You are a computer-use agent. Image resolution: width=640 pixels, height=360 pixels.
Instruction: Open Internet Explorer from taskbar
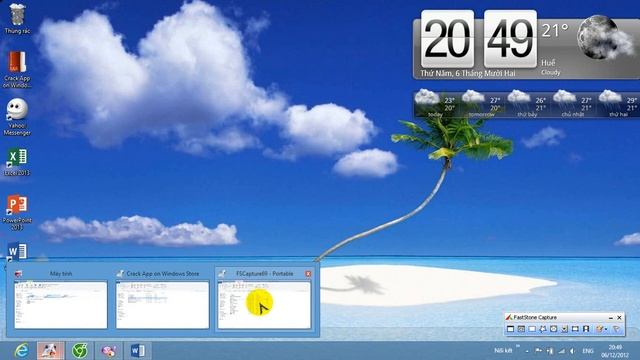pos(21,351)
